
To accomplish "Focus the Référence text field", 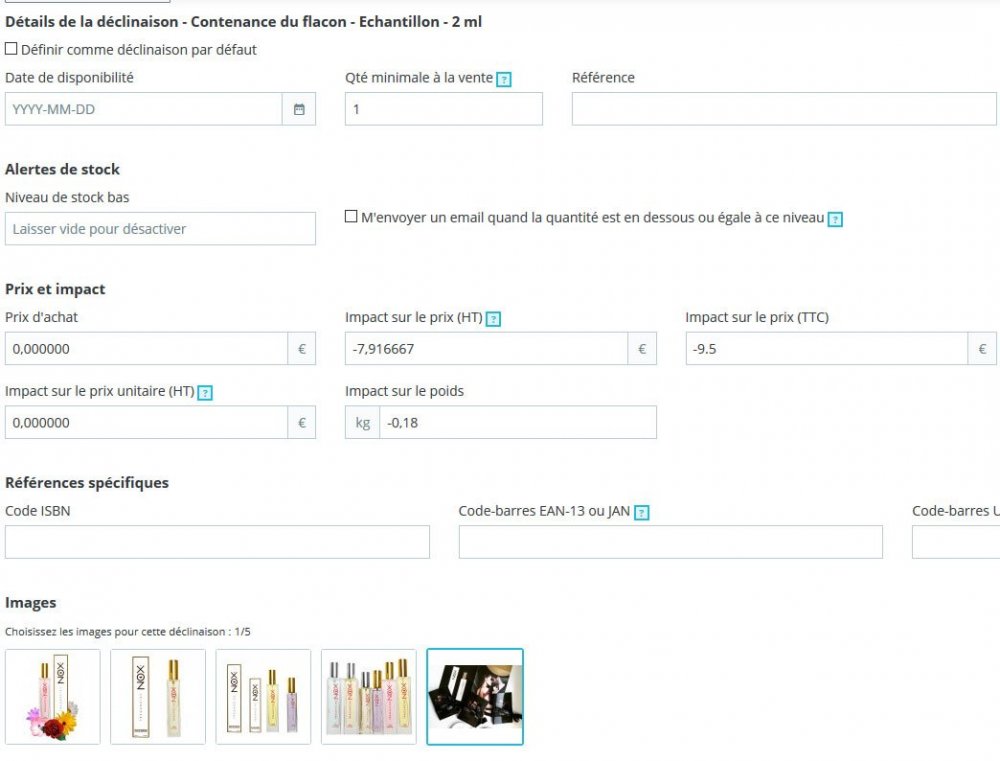I will (x=784, y=109).
